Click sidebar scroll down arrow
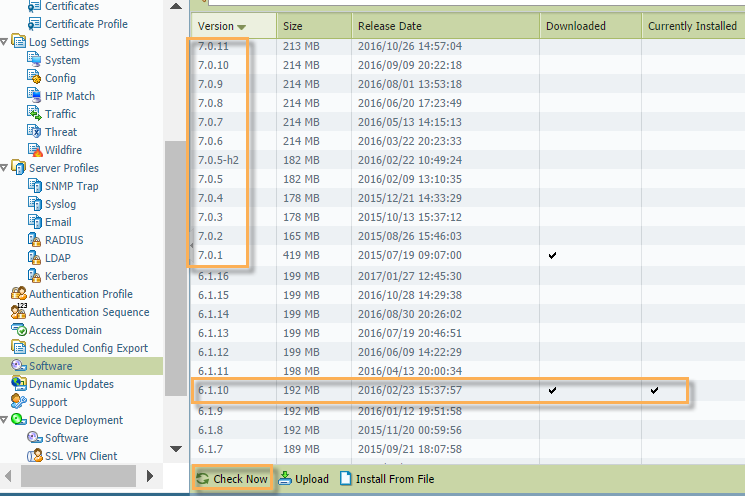This screenshot has height=496, width=745. click(176, 448)
